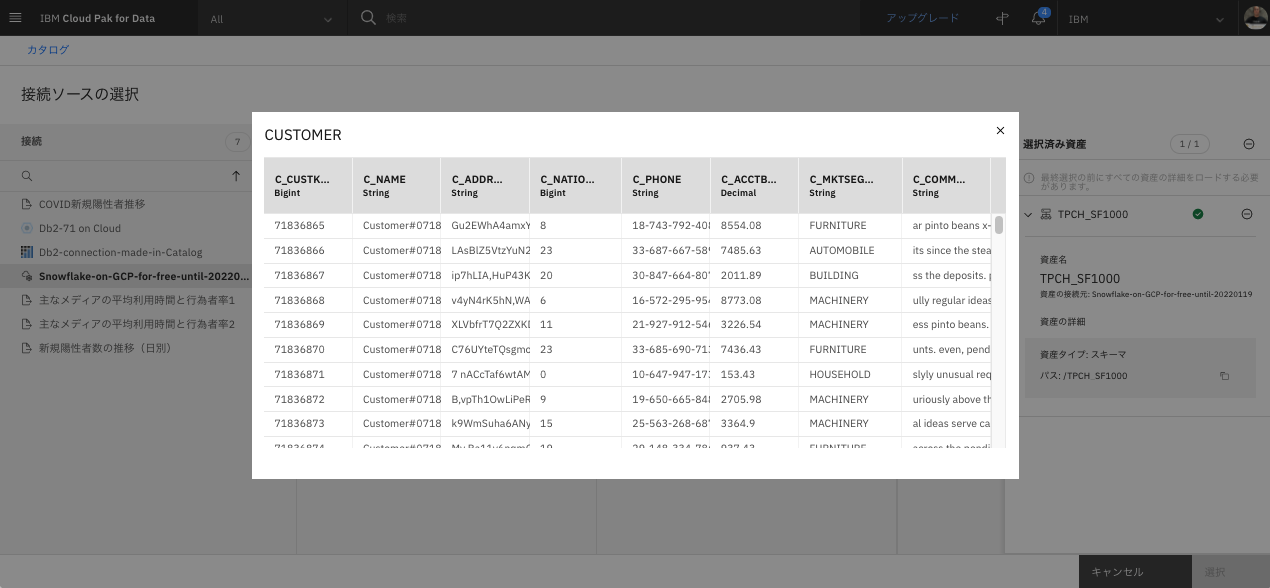Click the sort arrow in 接続 panel

point(236,176)
